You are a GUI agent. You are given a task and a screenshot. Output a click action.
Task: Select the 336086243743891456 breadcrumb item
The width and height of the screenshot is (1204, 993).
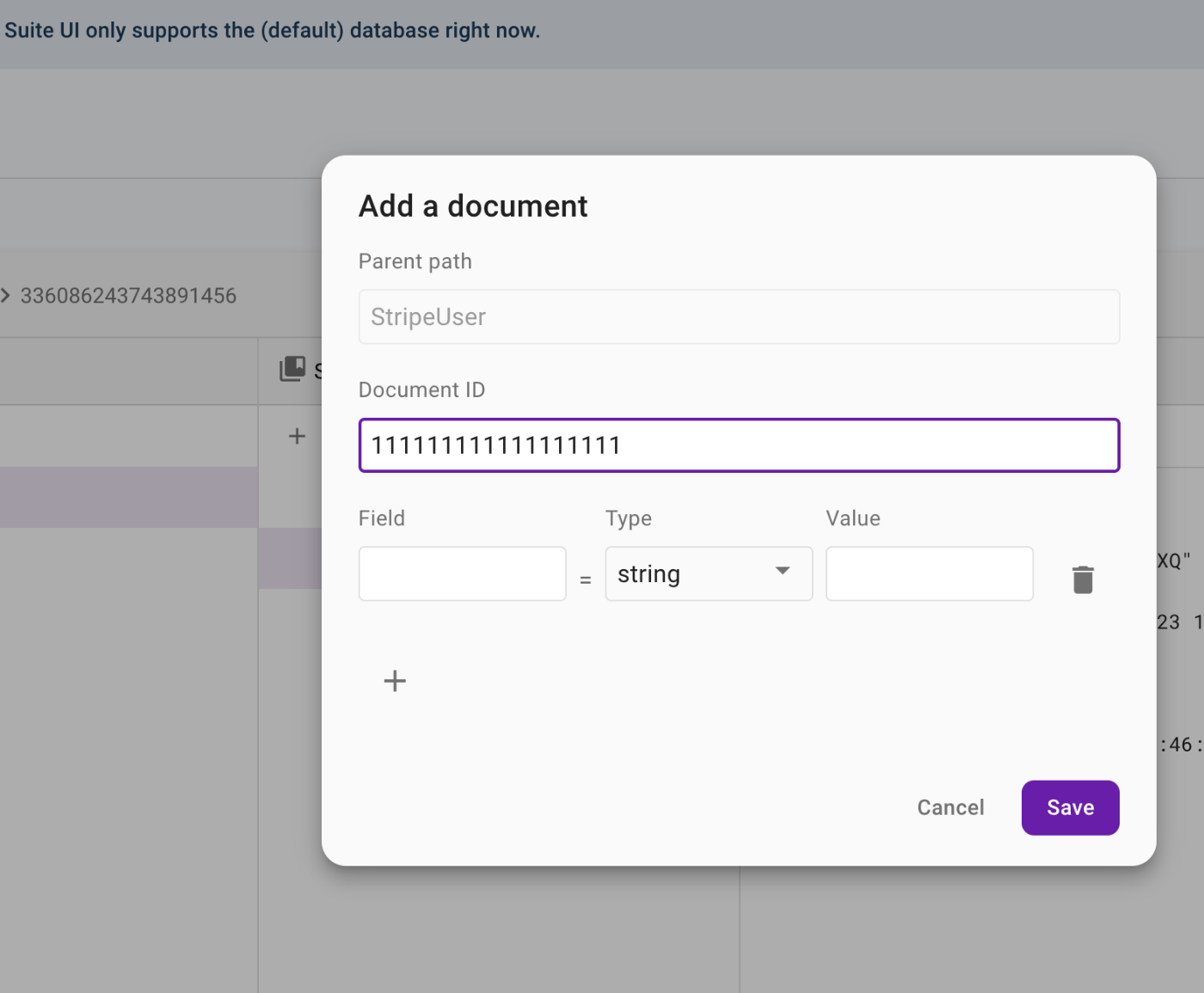pos(128,296)
